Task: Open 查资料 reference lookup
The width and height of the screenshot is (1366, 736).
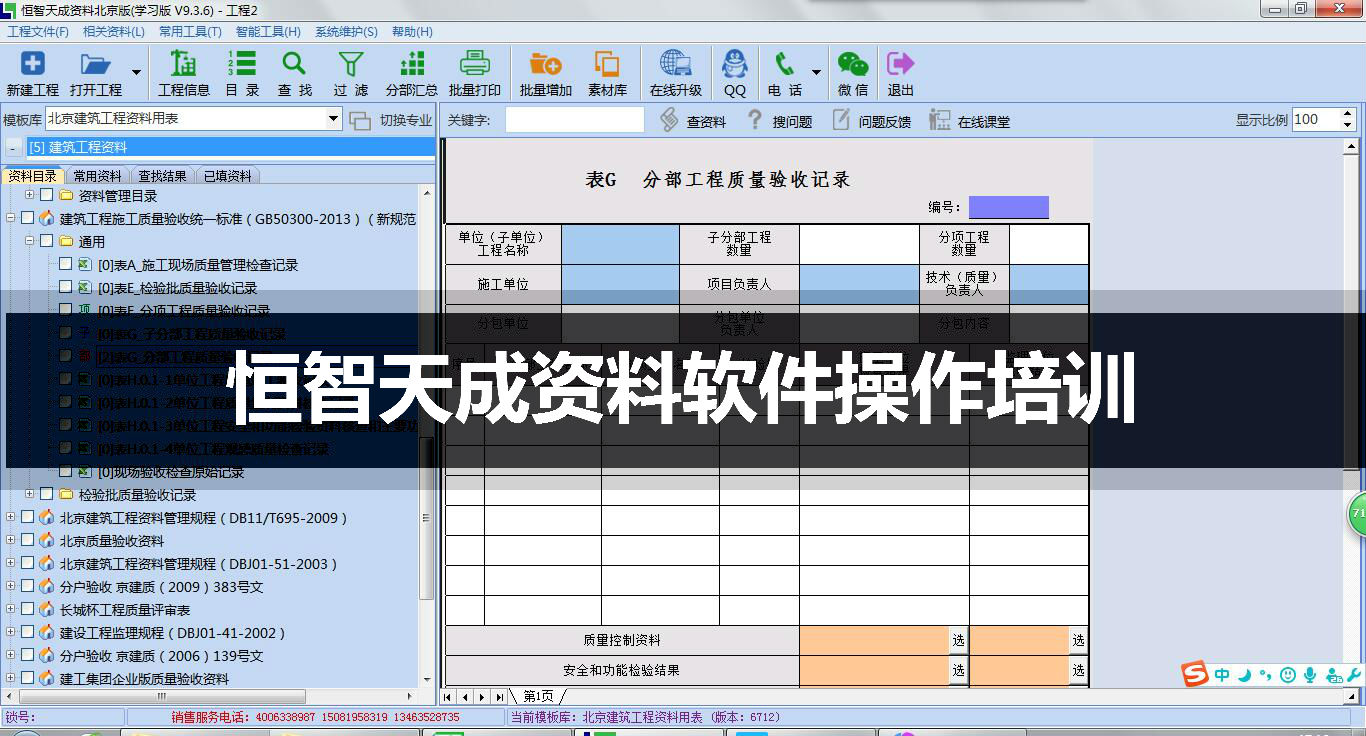Action: (x=693, y=120)
